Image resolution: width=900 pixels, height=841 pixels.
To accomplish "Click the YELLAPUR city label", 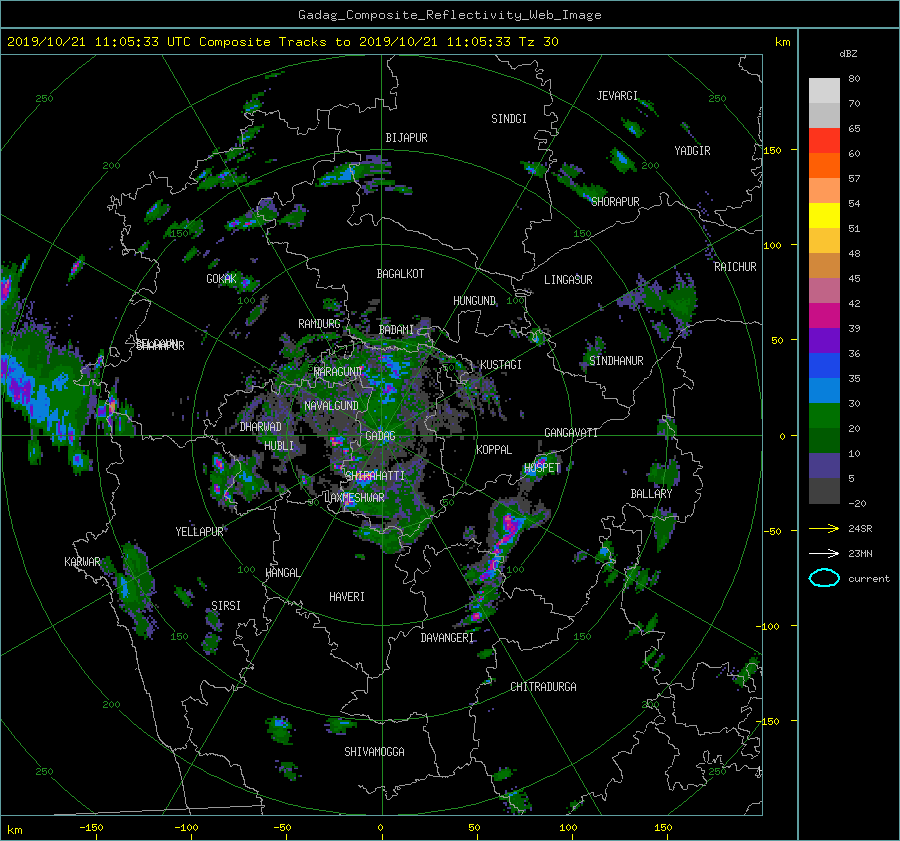I will point(199,532).
